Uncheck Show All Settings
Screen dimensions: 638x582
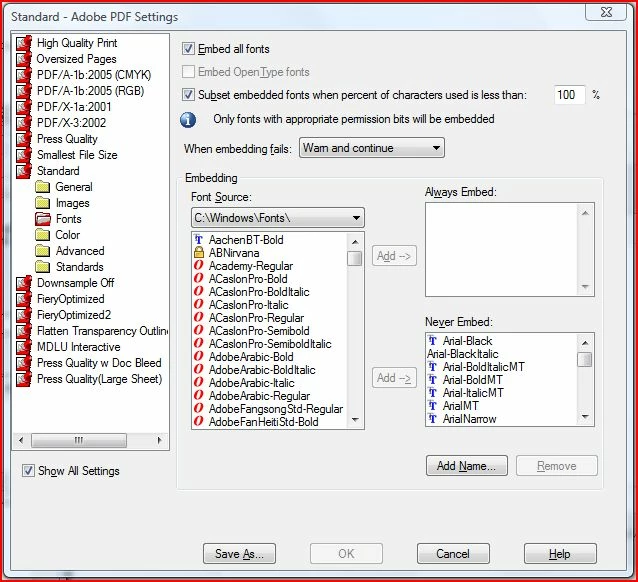coord(28,471)
